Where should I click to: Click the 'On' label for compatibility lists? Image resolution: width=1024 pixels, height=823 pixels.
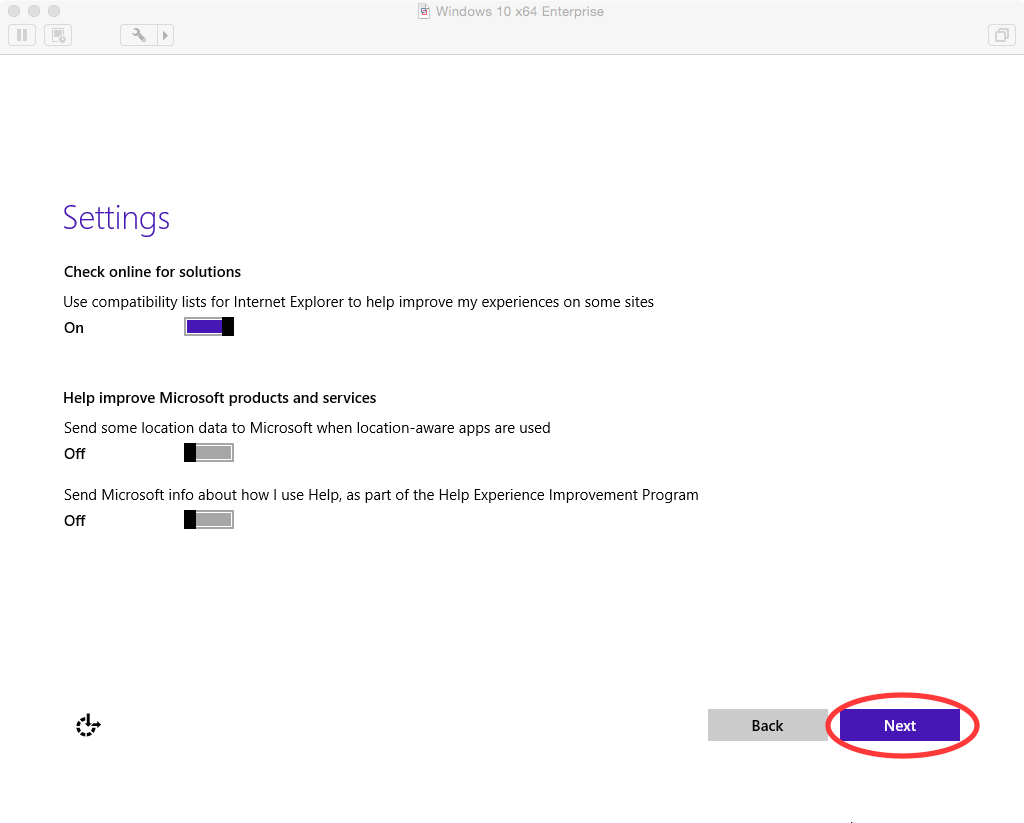coord(74,328)
